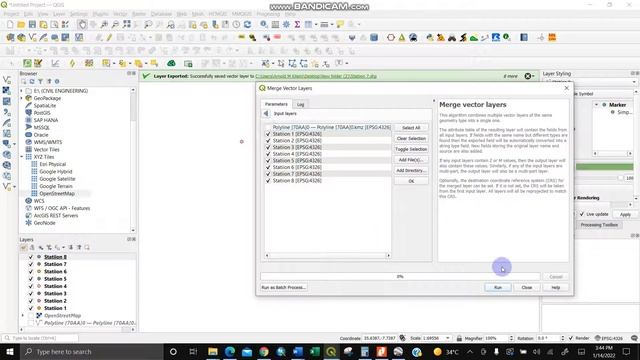Click the Zoom Out magnifier icon
The width and height of the screenshot is (640, 360).
click(116, 24)
